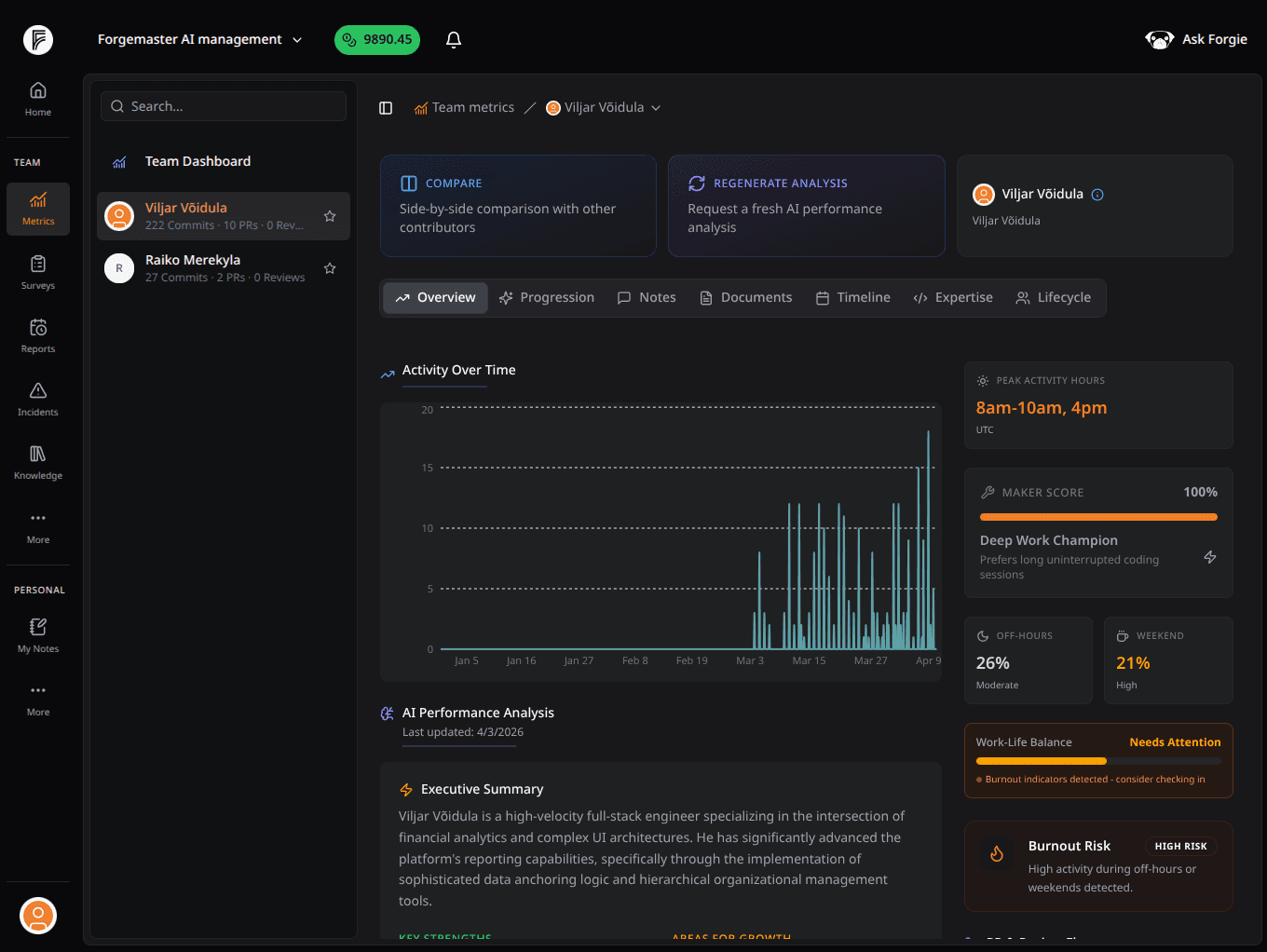Click inside the Search field
This screenshot has height=952, width=1267.
point(223,106)
